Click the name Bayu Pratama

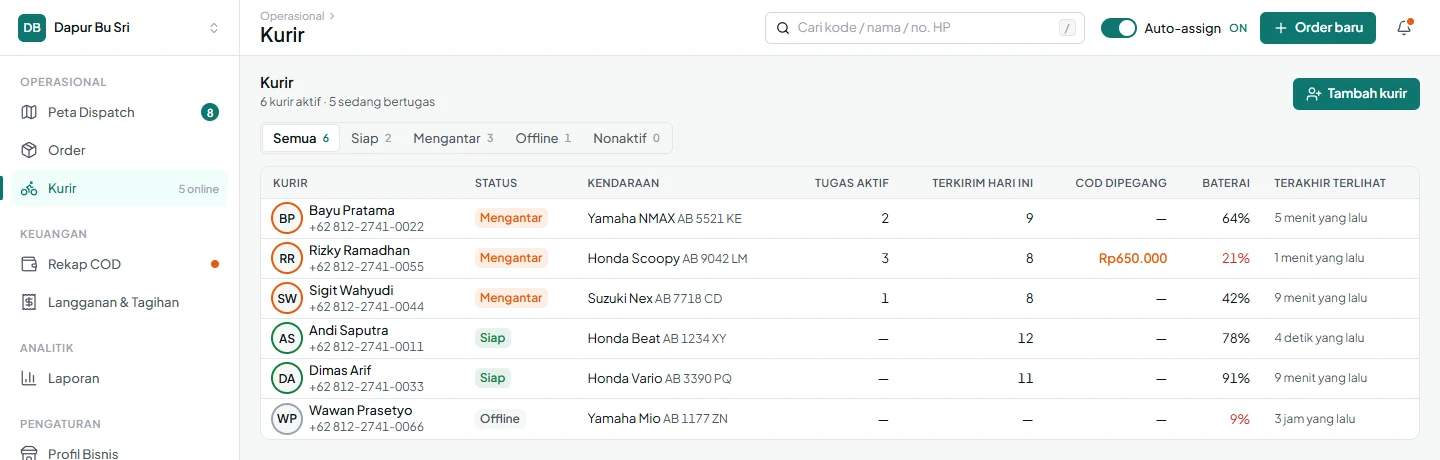tap(352, 211)
